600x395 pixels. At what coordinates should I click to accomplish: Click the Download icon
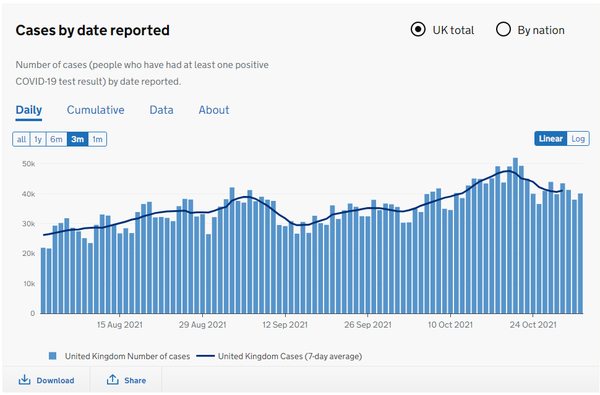(24, 380)
